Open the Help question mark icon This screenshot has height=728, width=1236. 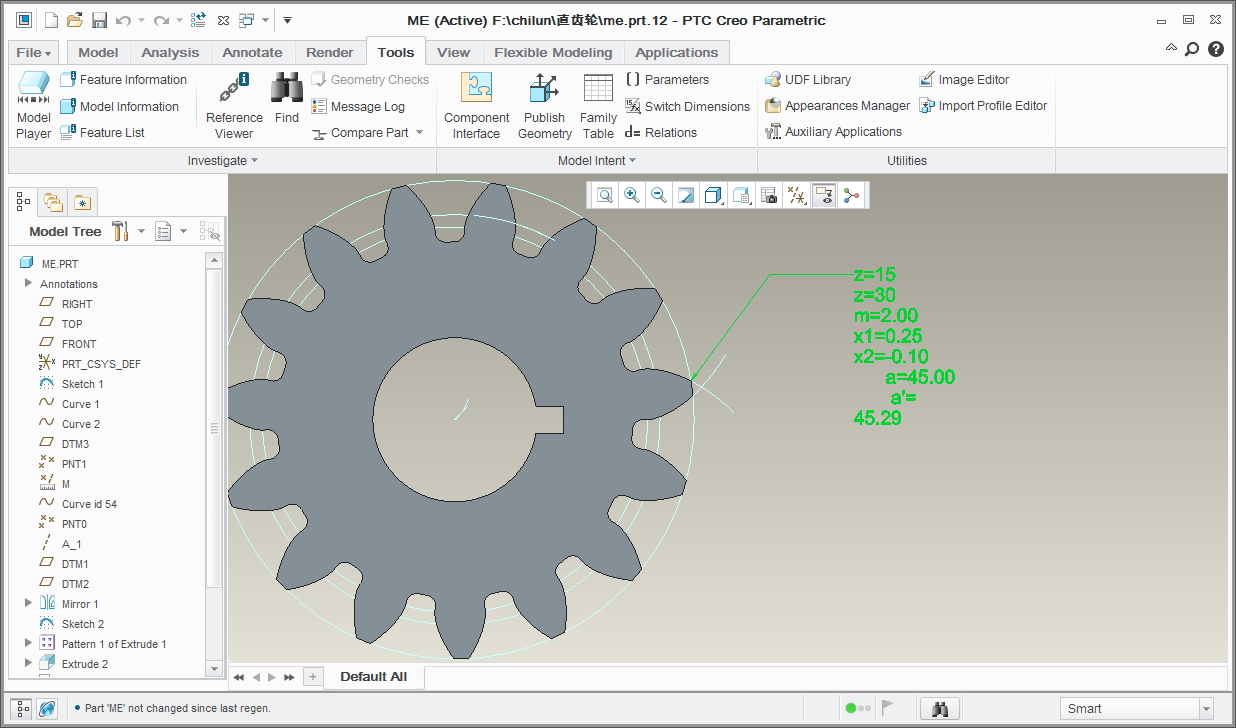click(x=1216, y=49)
